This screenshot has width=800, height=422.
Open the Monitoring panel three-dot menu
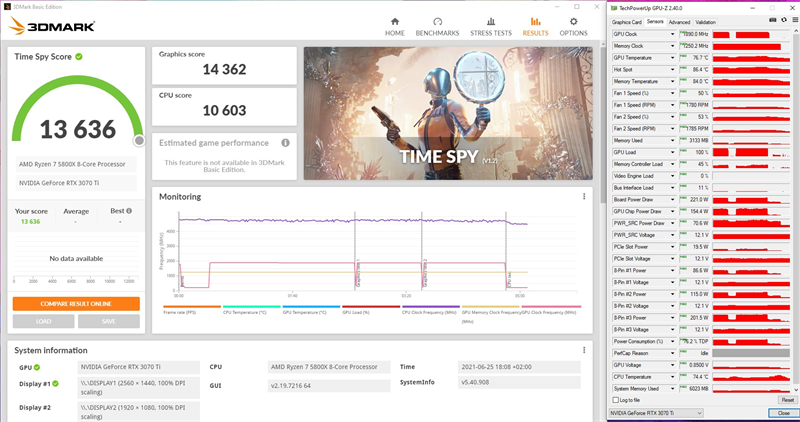(584, 197)
